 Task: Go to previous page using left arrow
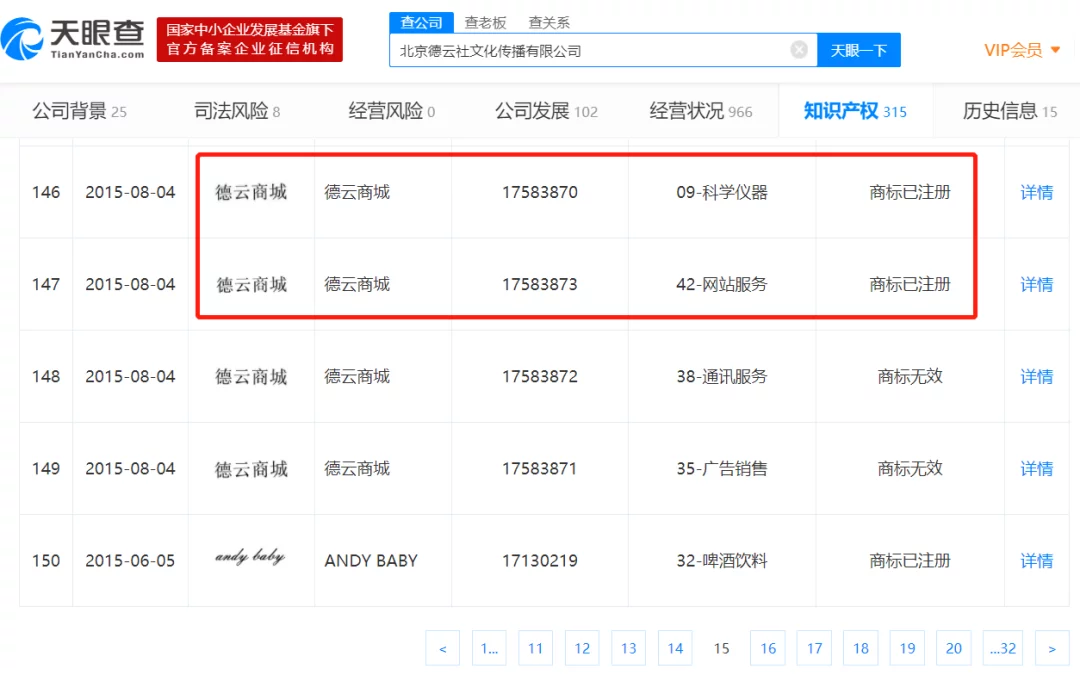(442, 648)
